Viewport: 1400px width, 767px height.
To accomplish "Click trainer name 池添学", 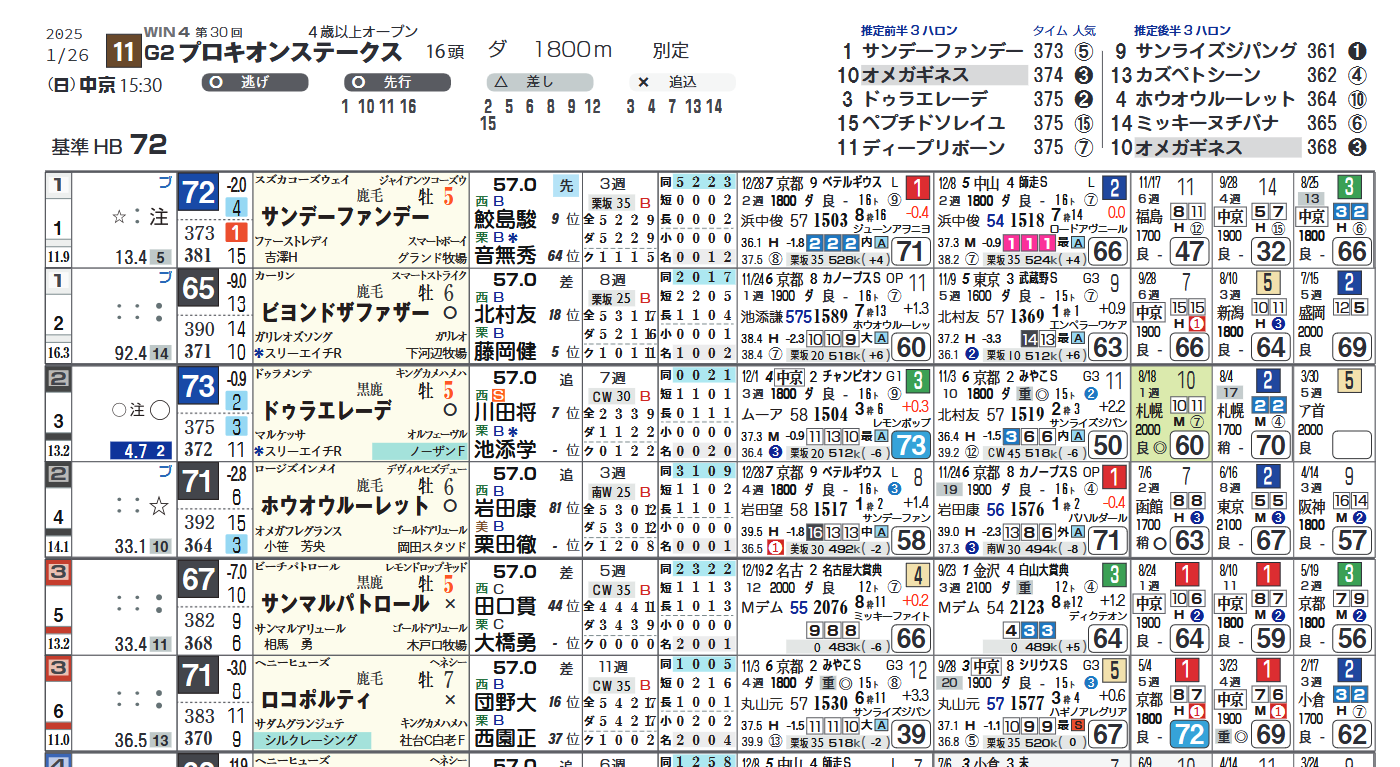I will tap(506, 450).
